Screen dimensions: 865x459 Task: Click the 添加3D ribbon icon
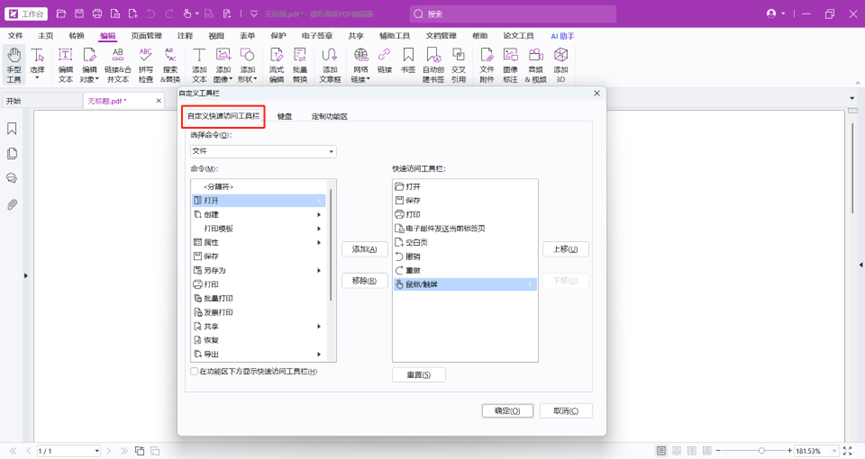pos(561,64)
